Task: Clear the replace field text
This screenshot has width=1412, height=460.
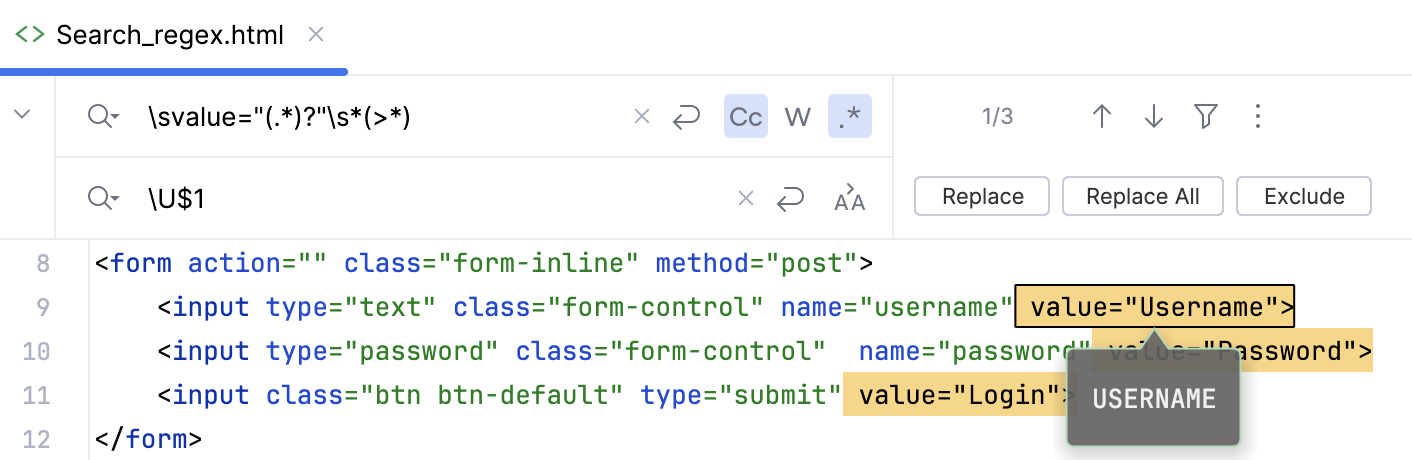Action: [x=745, y=198]
